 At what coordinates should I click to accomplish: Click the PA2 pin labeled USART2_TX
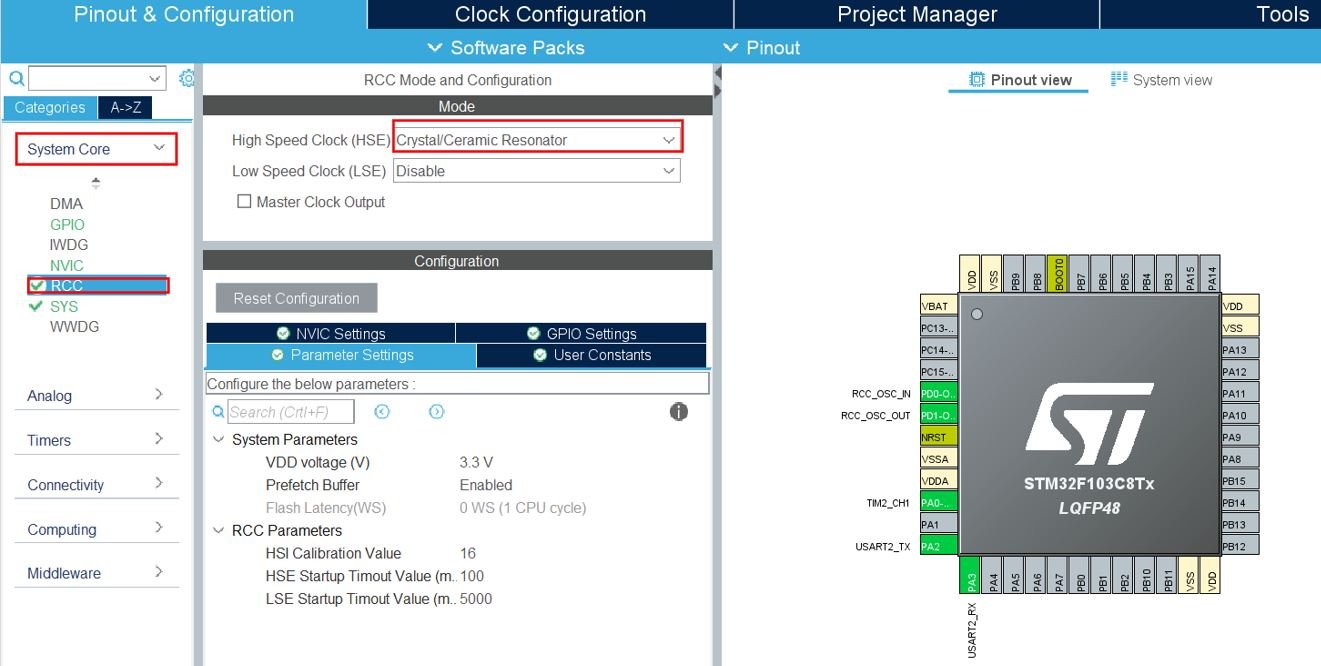pyautogui.click(x=938, y=546)
